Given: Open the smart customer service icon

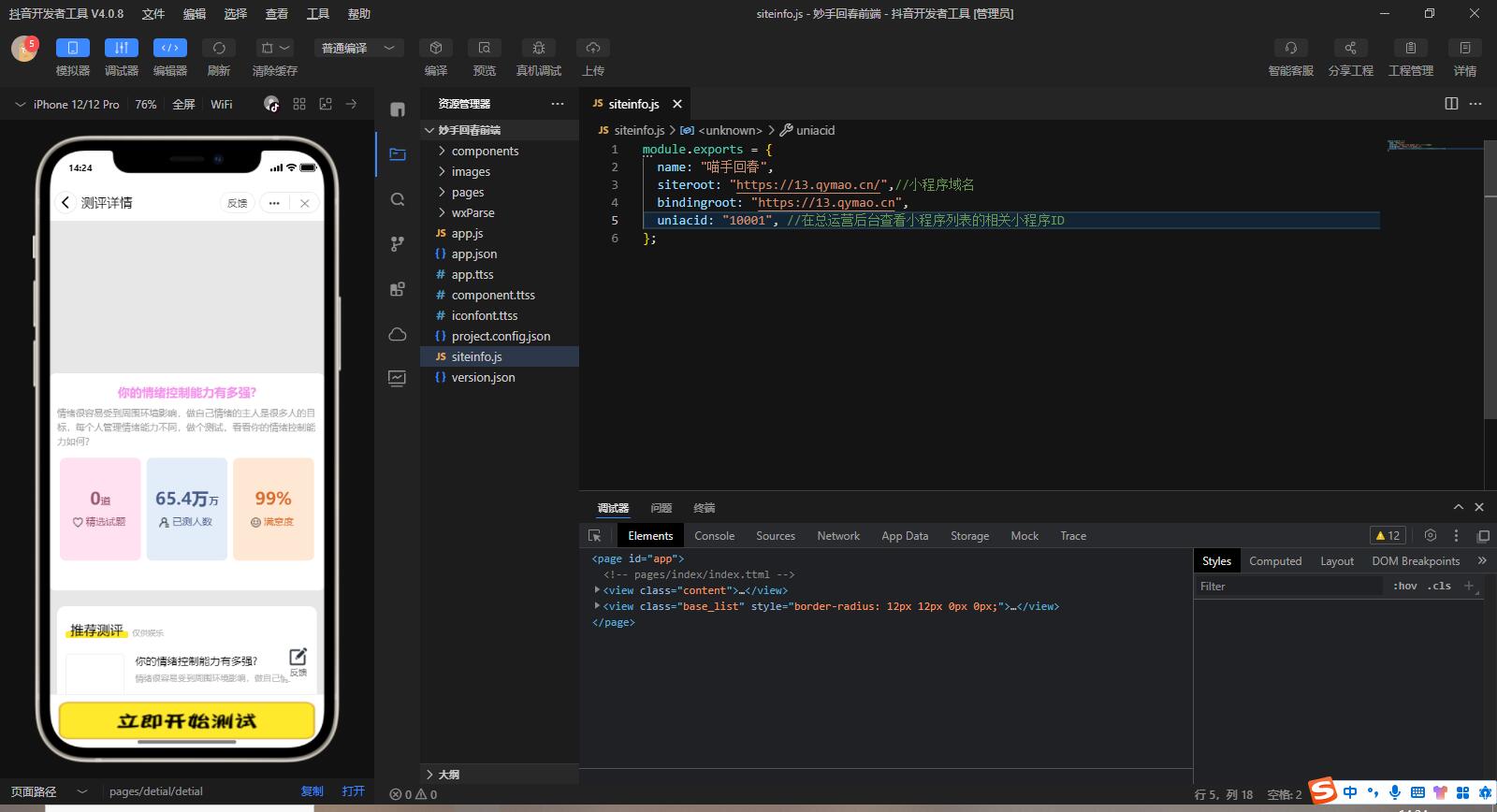Looking at the screenshot, I should pos(1290,48).
